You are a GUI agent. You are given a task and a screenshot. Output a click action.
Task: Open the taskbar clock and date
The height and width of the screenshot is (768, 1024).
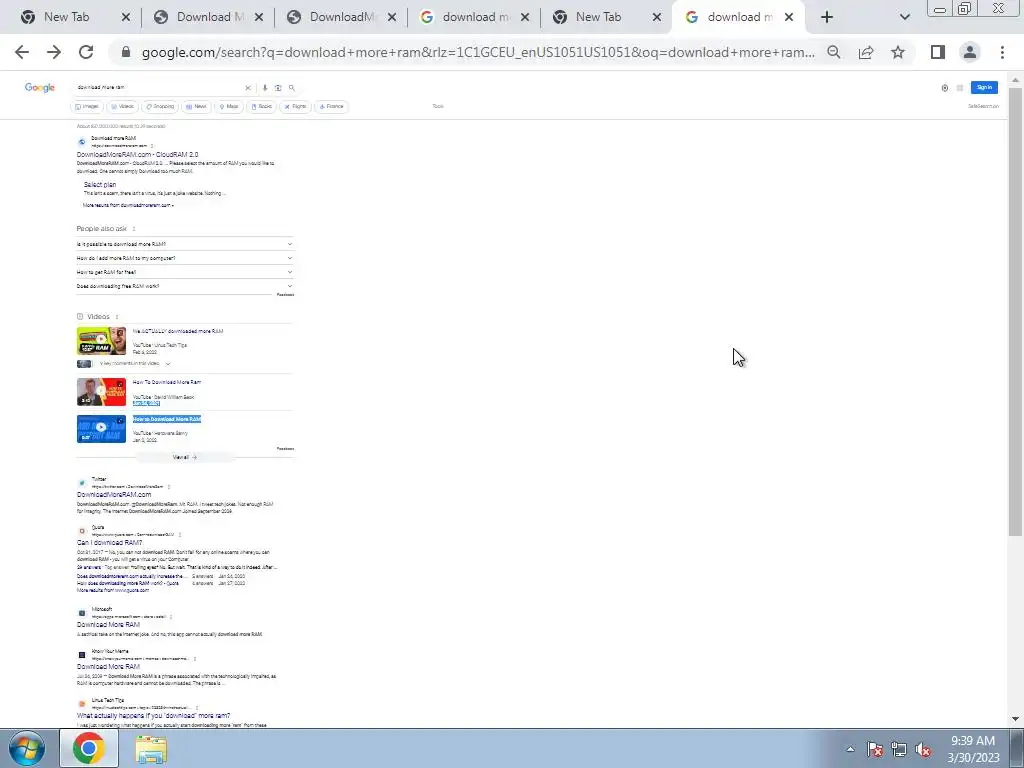click(973, 749)
